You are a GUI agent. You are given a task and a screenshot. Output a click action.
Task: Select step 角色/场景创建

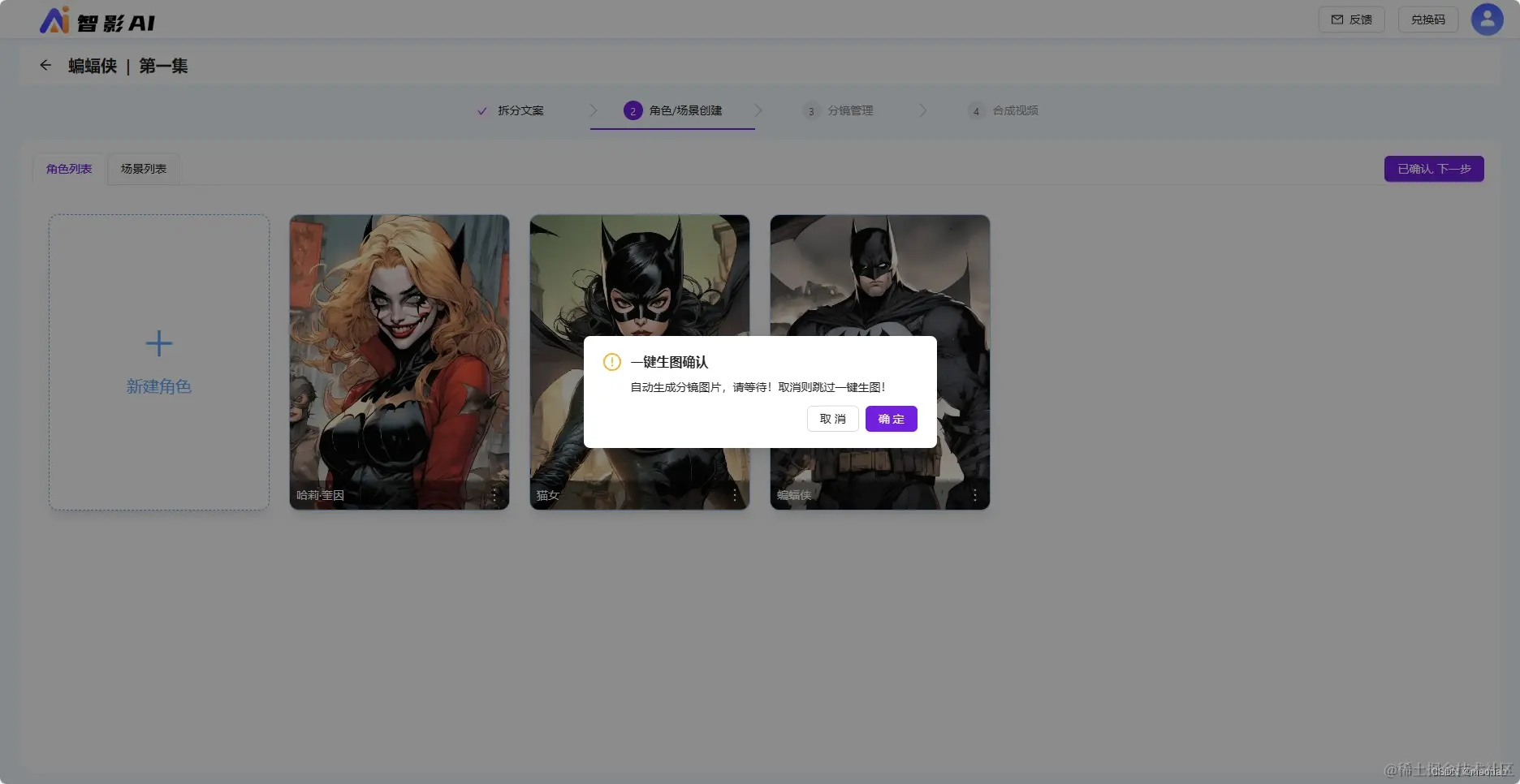coord(673,110)
